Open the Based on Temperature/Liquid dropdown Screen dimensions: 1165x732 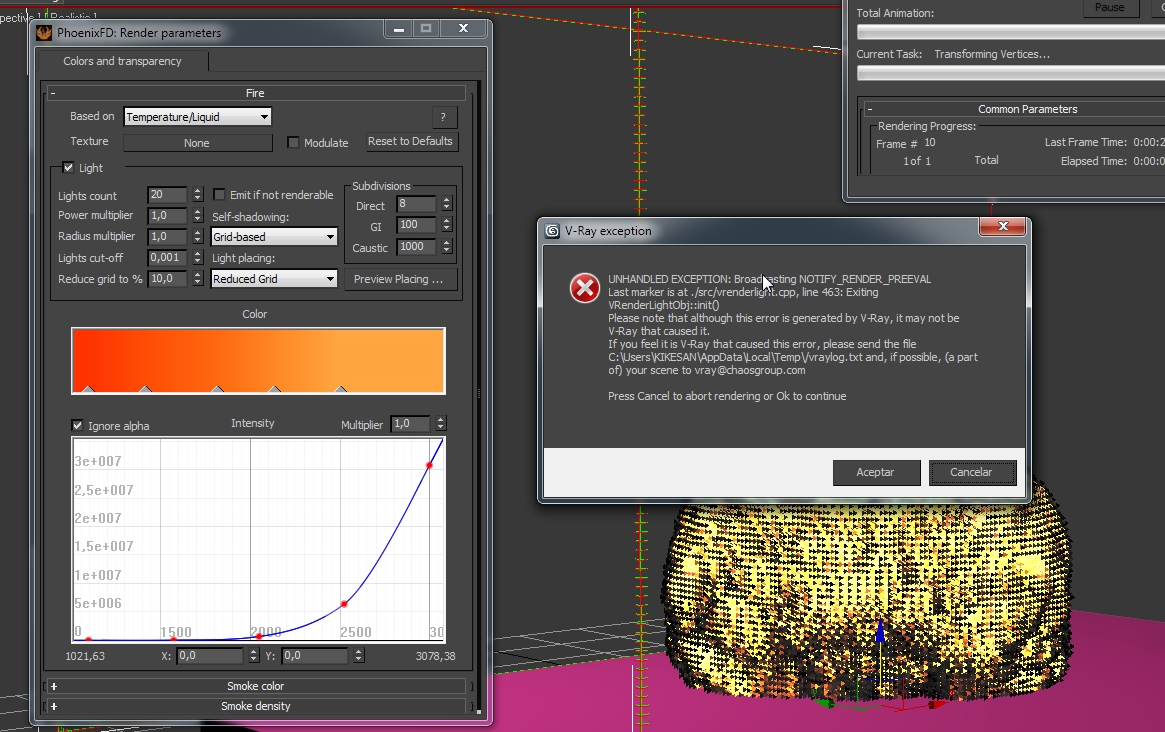click(197, 117)
